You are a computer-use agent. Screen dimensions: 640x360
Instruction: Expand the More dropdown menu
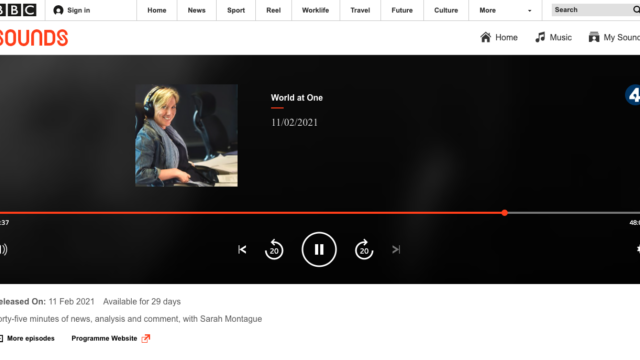(x=505, y=10)
